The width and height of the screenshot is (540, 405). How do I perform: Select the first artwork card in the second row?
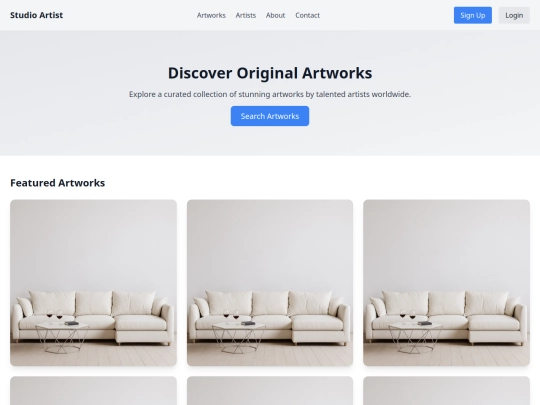[93, 391]
